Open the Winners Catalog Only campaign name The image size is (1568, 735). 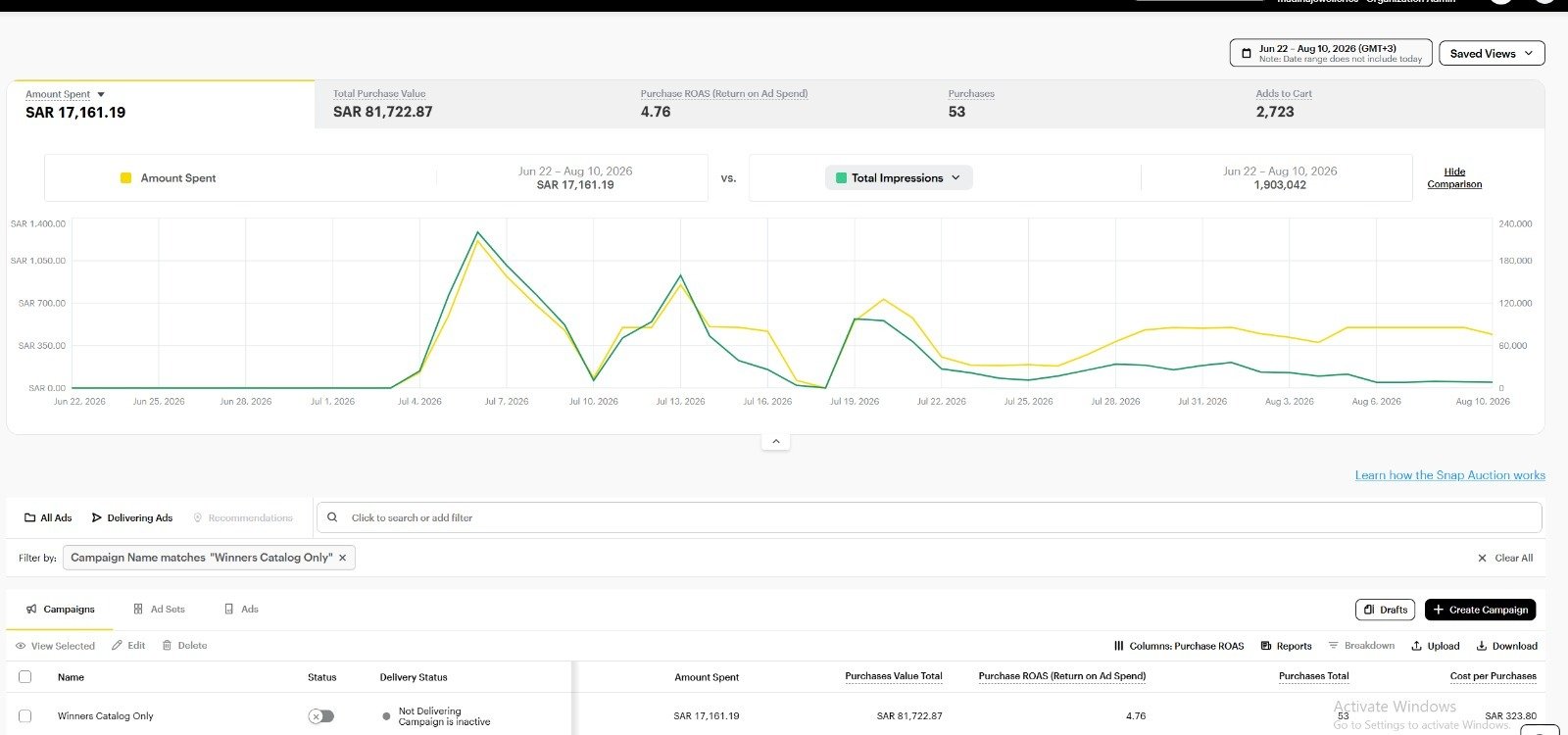pyautogui.click(x=106, y=716)
